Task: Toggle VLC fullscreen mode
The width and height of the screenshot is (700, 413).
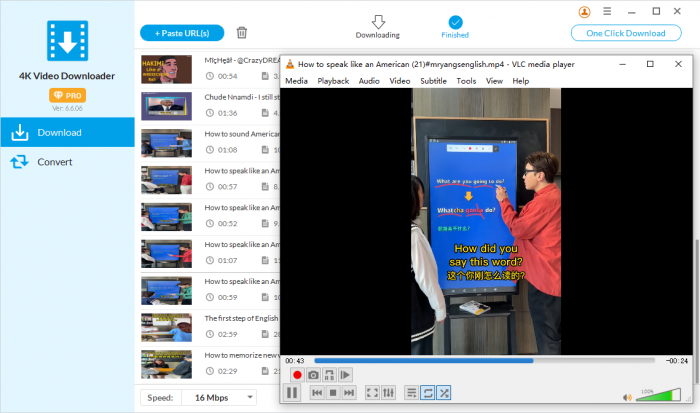Action: coord(372,393)
